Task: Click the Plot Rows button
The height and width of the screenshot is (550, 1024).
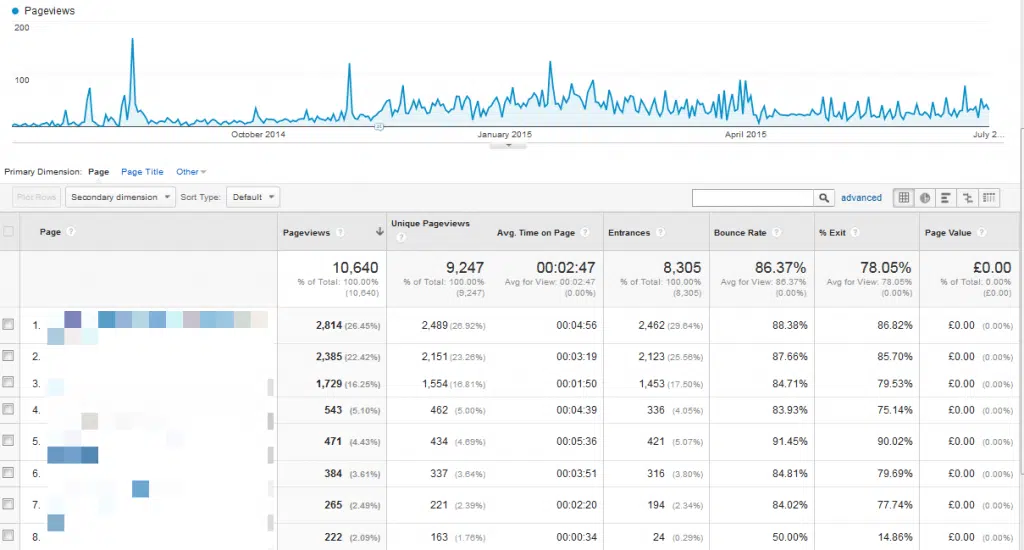Action: 36,197
